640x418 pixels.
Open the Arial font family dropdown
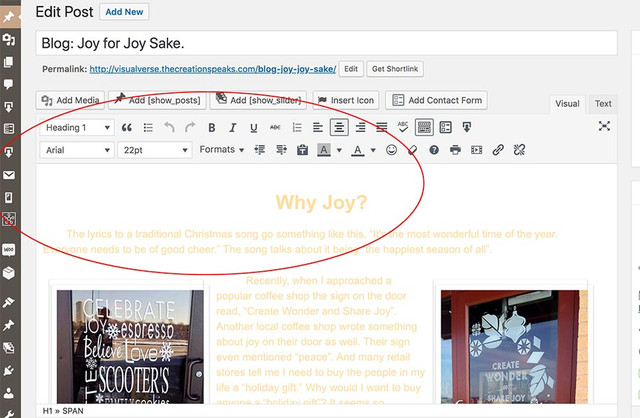(x=77, y=150)
